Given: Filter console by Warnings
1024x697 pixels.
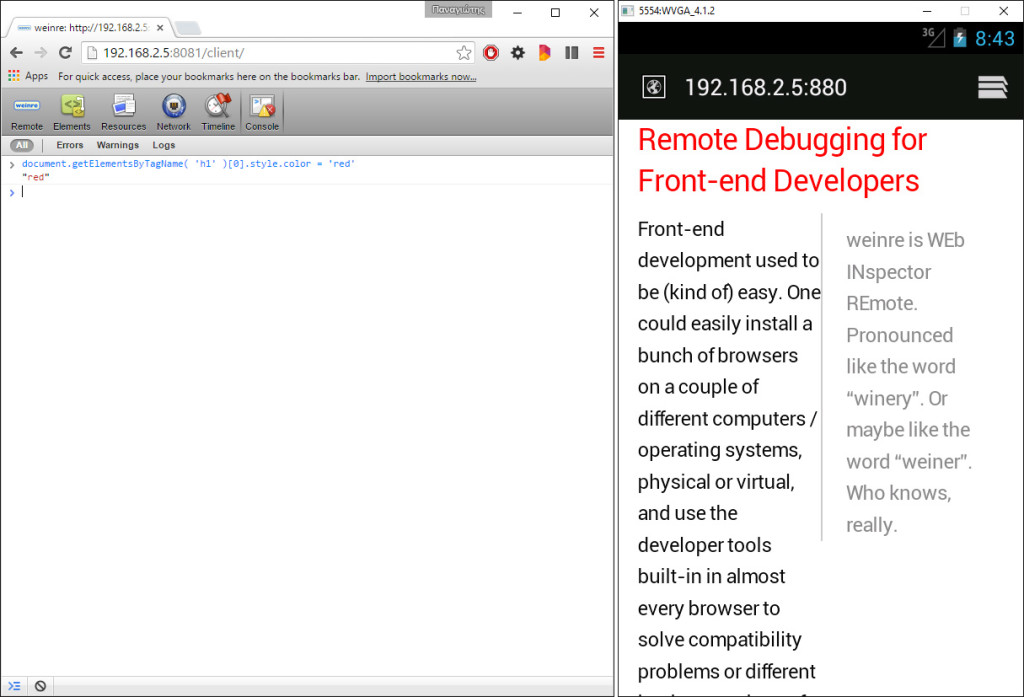Looking at the screenshot, I should click(118, 145).
